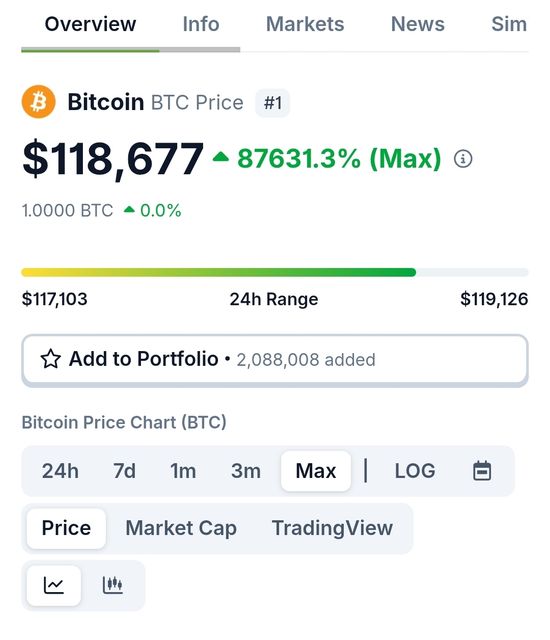
Task: Click the green up arrow beside 87631.3%
Action: click(x=221, y=156)
